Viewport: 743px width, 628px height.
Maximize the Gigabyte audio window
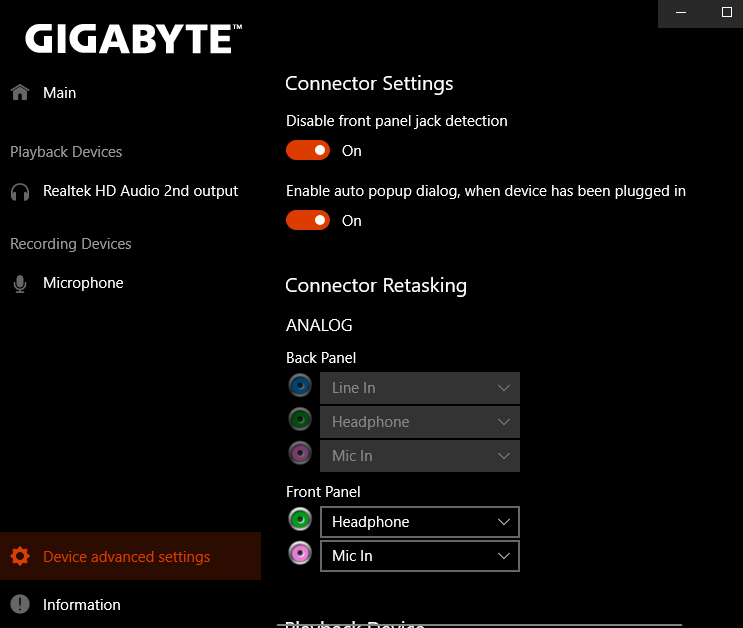click(726, 12)
